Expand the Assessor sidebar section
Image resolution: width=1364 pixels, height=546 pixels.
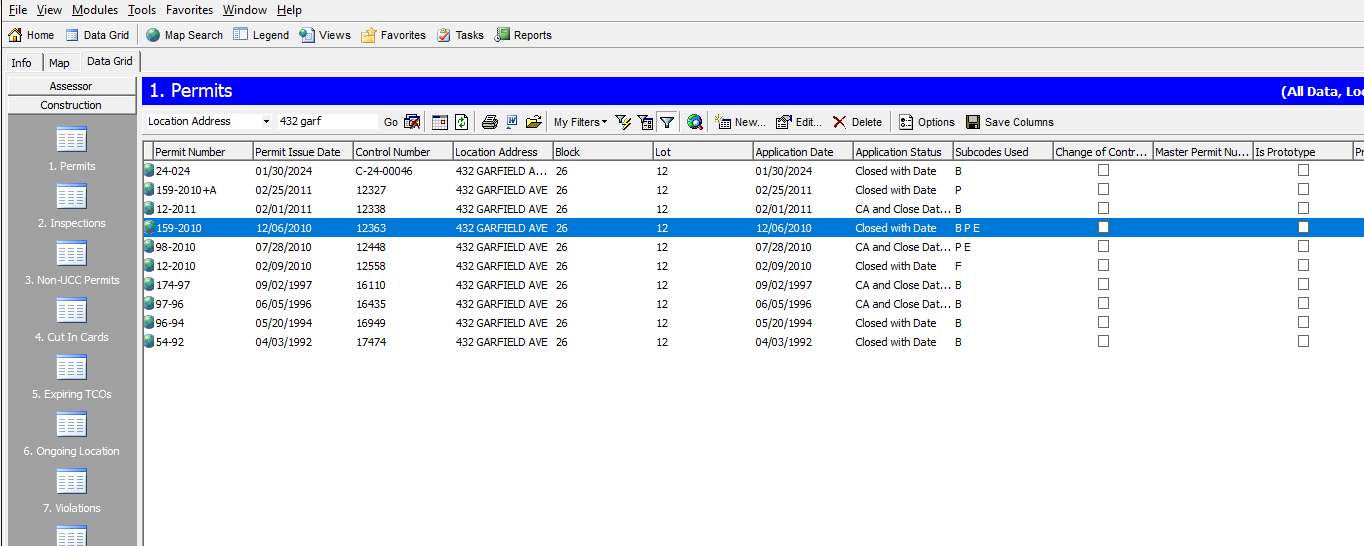71,86
